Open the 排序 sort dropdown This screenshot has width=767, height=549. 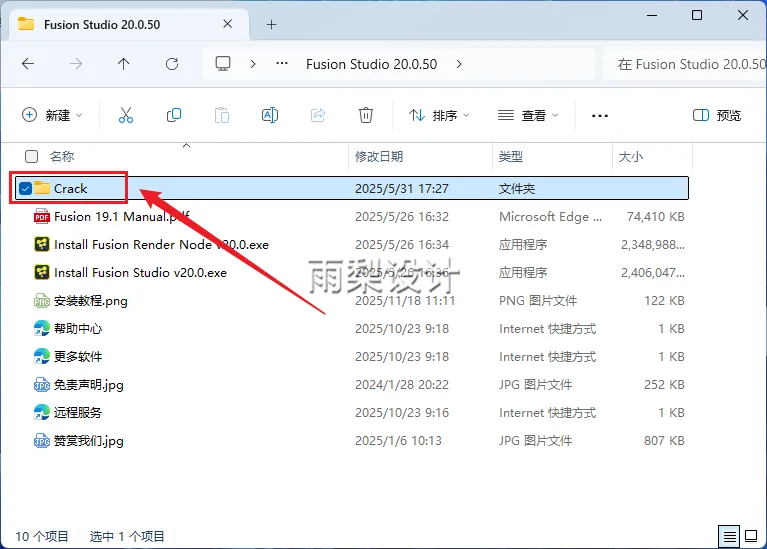[x=439, y=115]
